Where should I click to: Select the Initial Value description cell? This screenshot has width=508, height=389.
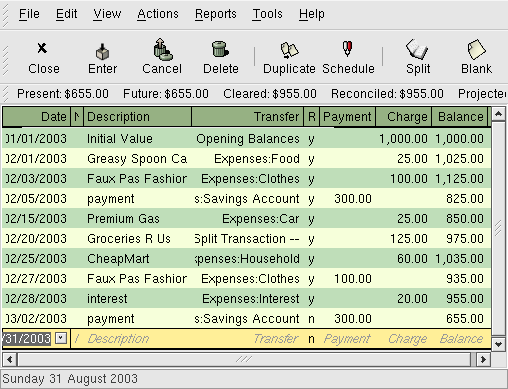click(137, 139)
